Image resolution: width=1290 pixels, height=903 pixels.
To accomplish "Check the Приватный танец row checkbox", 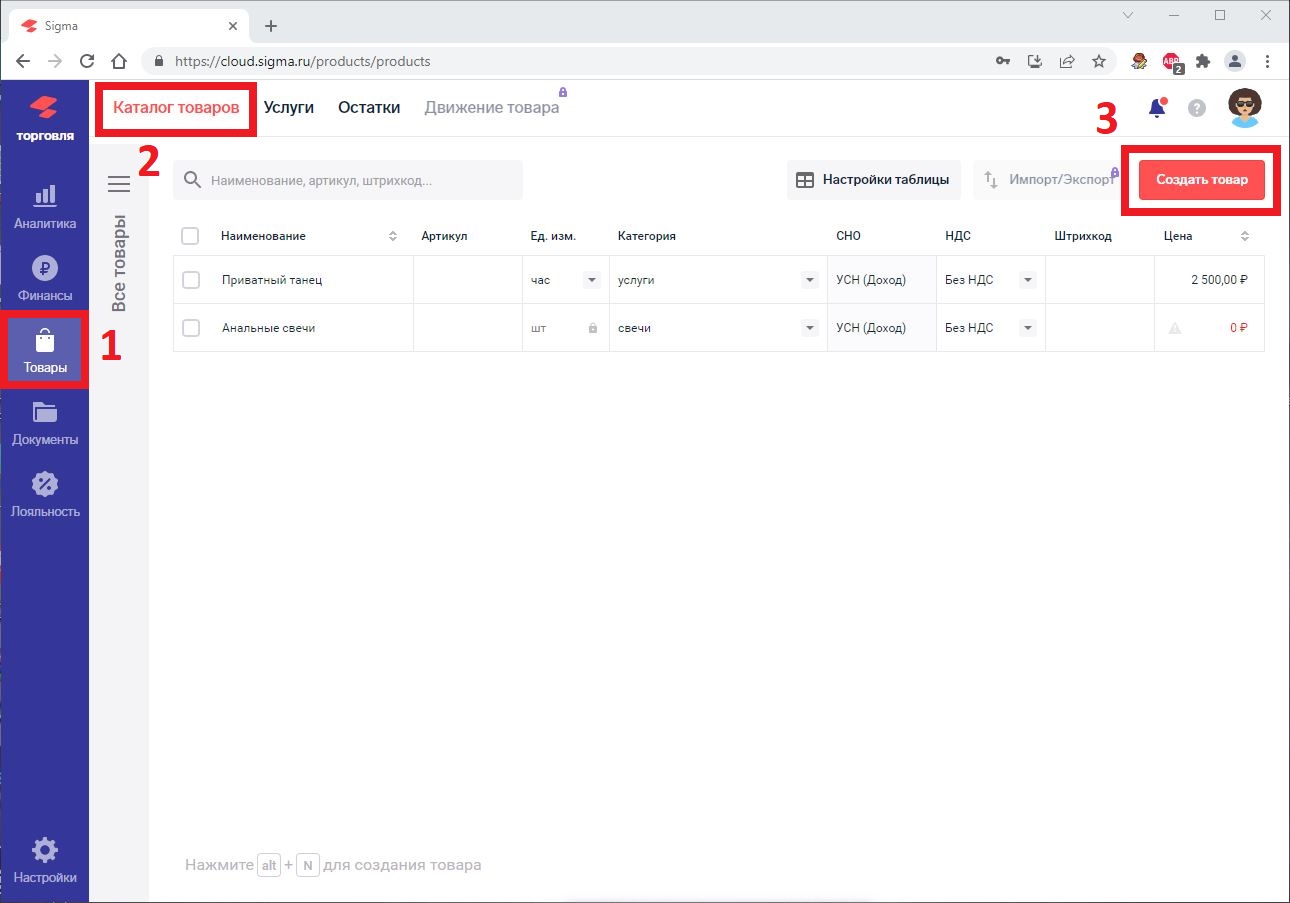I will (191, 280).
